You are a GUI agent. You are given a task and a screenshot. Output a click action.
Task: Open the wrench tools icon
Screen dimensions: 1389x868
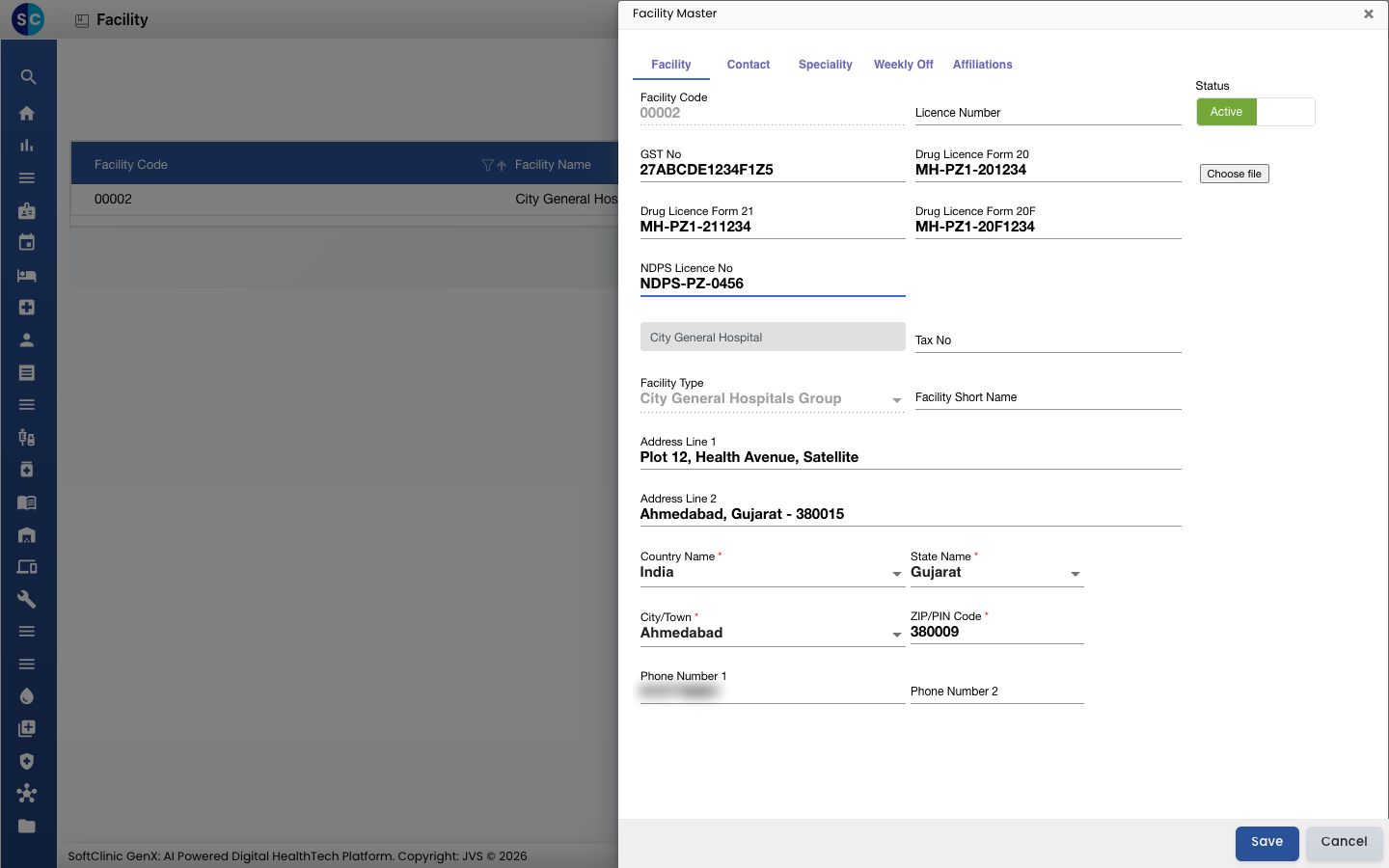pos(27,599)
